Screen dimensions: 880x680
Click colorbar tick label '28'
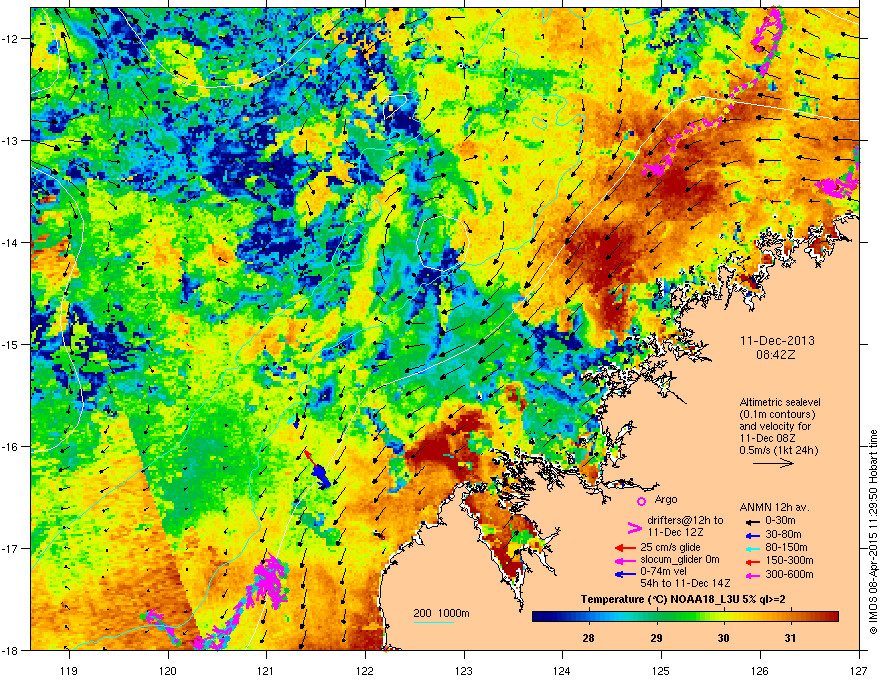click(x=588, y=638)
